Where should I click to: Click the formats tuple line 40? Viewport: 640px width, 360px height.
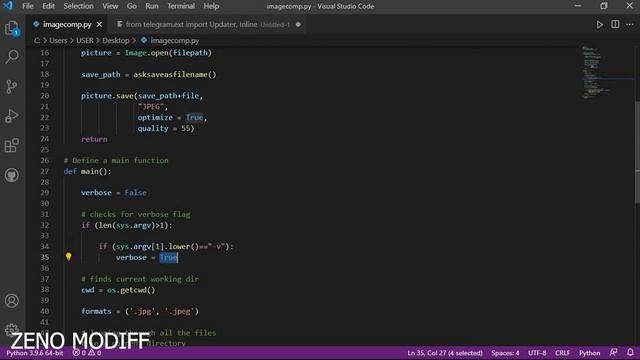pos(140,311)
